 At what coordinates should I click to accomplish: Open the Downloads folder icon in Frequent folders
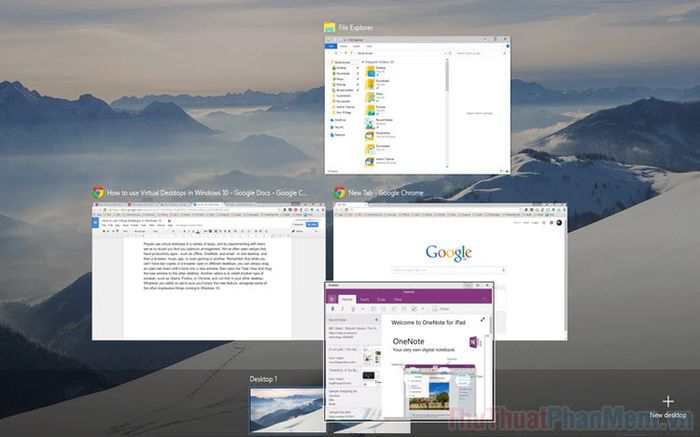click(370, 84)
